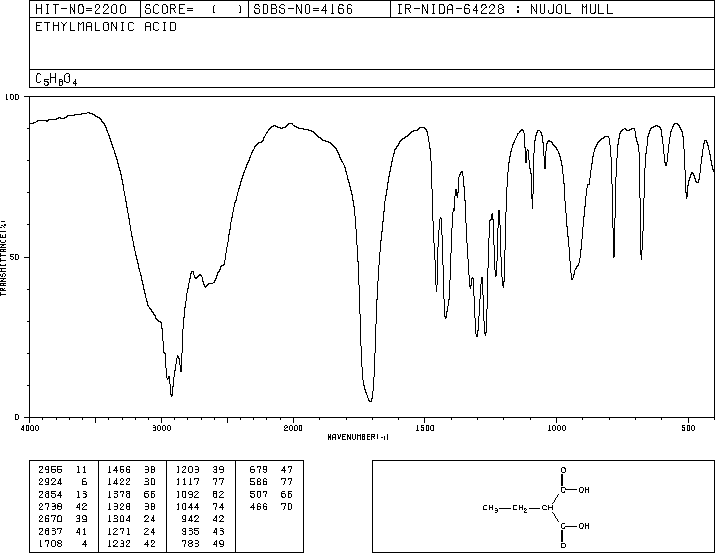
Task: Click the 507 wavenumber cell in the peak table
Action: click(259, 494)
